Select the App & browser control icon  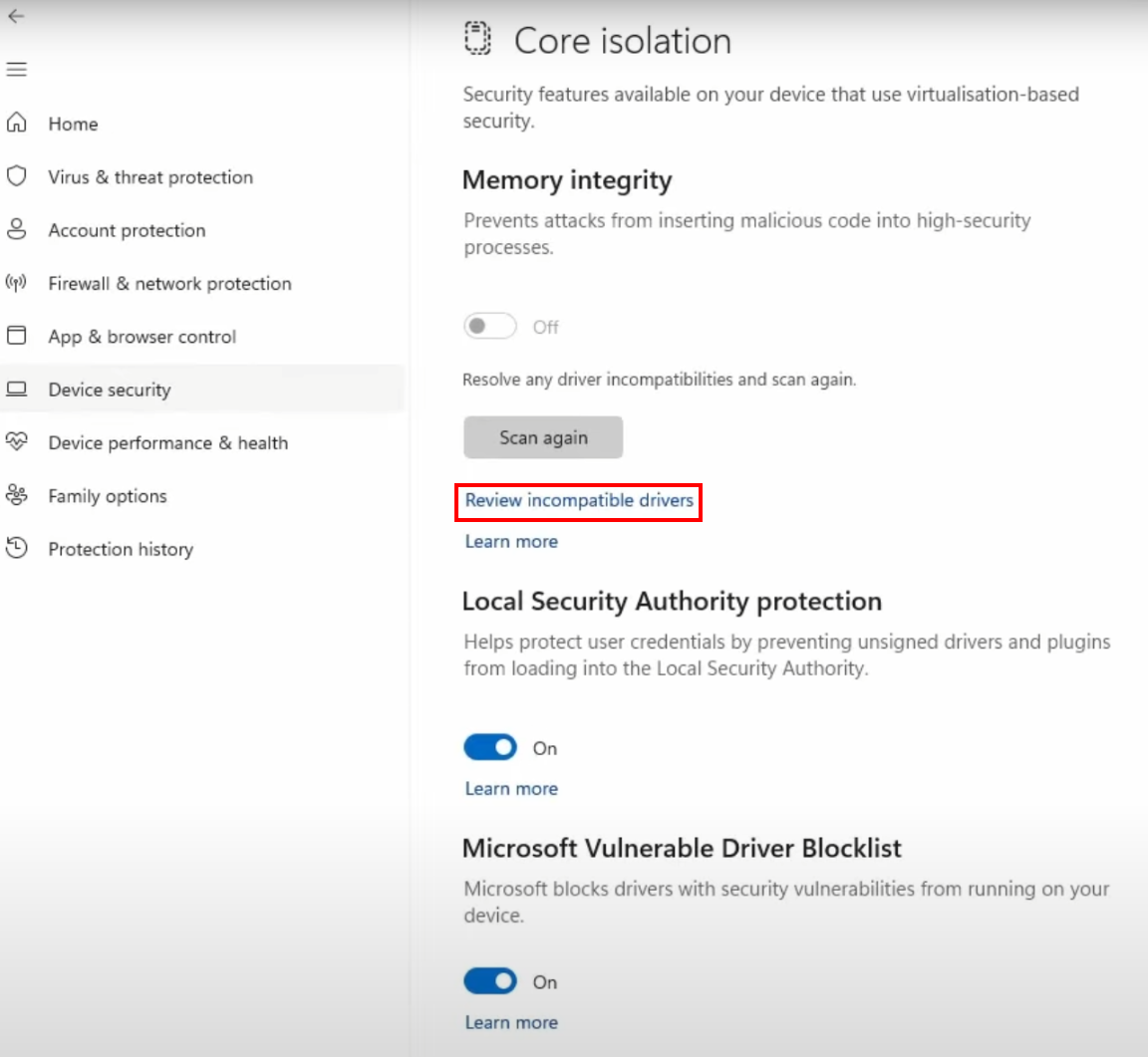pyautogui.click(x=17, y=337)
